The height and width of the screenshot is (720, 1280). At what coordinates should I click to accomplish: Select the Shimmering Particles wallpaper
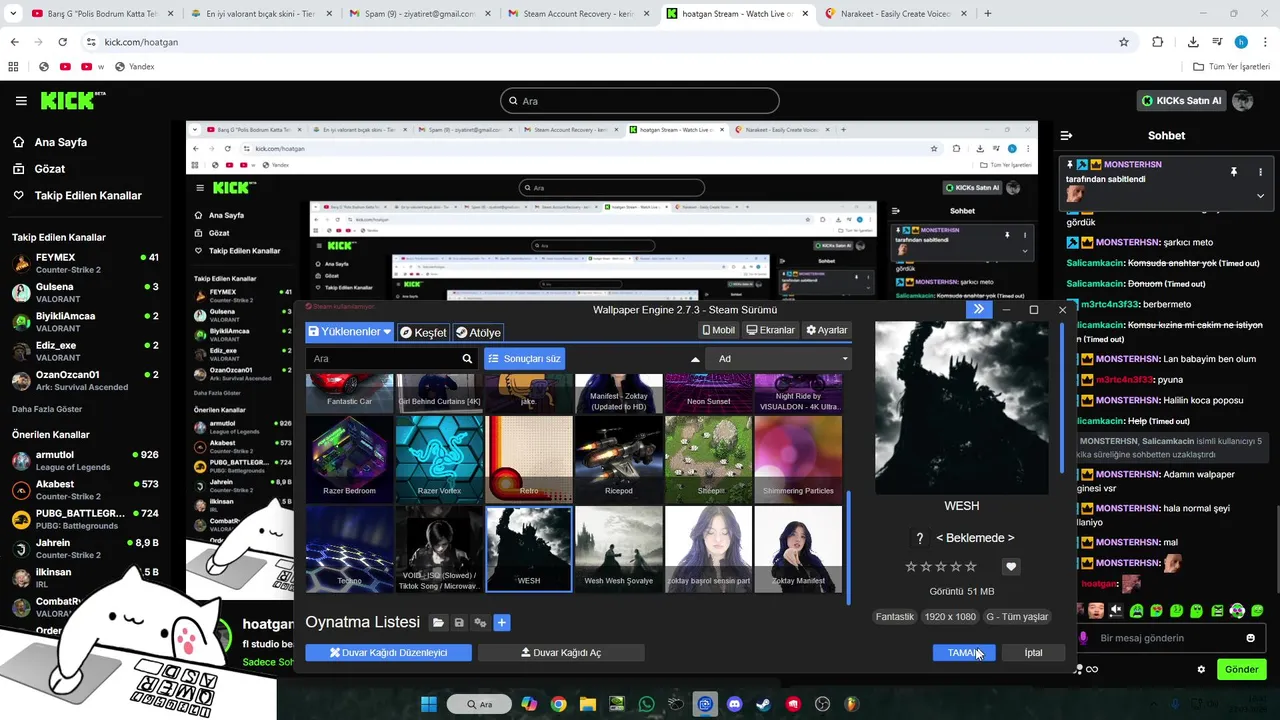click(x=798, y=458)
